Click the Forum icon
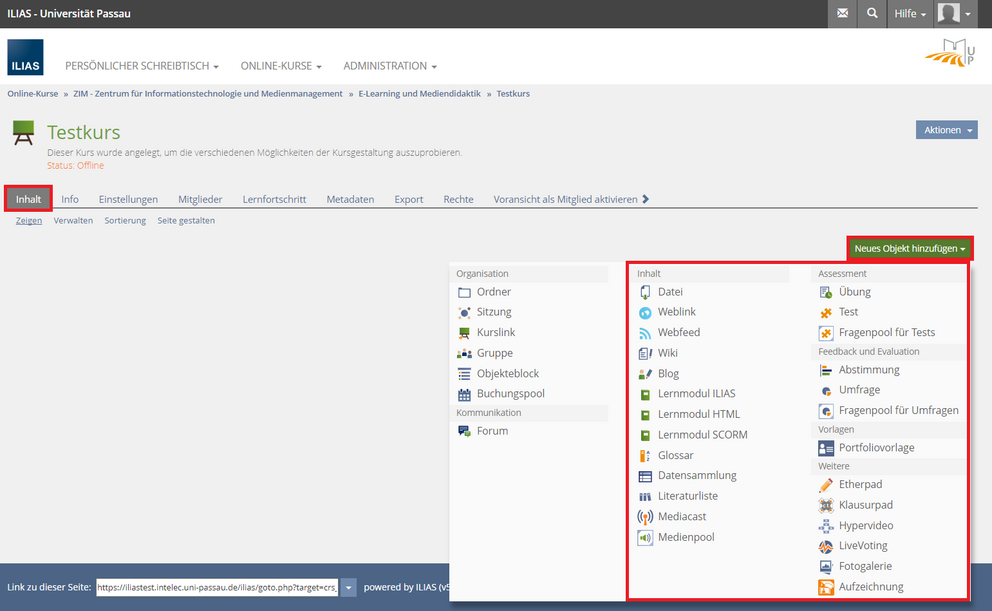The height and width of the screenshot is (611, 992). pyautogui.click(x=464, y=431)
